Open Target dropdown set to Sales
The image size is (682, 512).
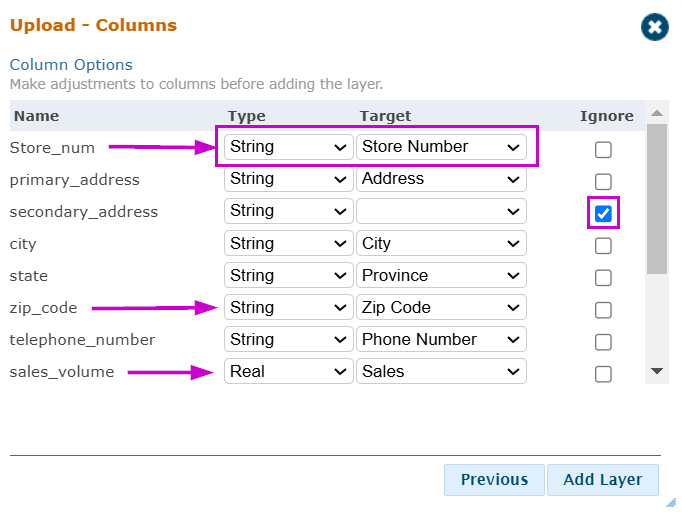click(x=441, y=371)
